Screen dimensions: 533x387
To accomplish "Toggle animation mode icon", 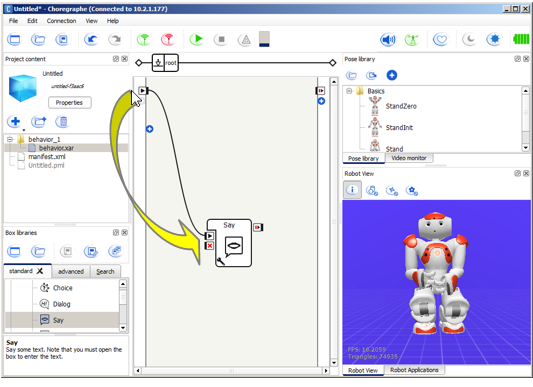I will [x=412, y=40].
